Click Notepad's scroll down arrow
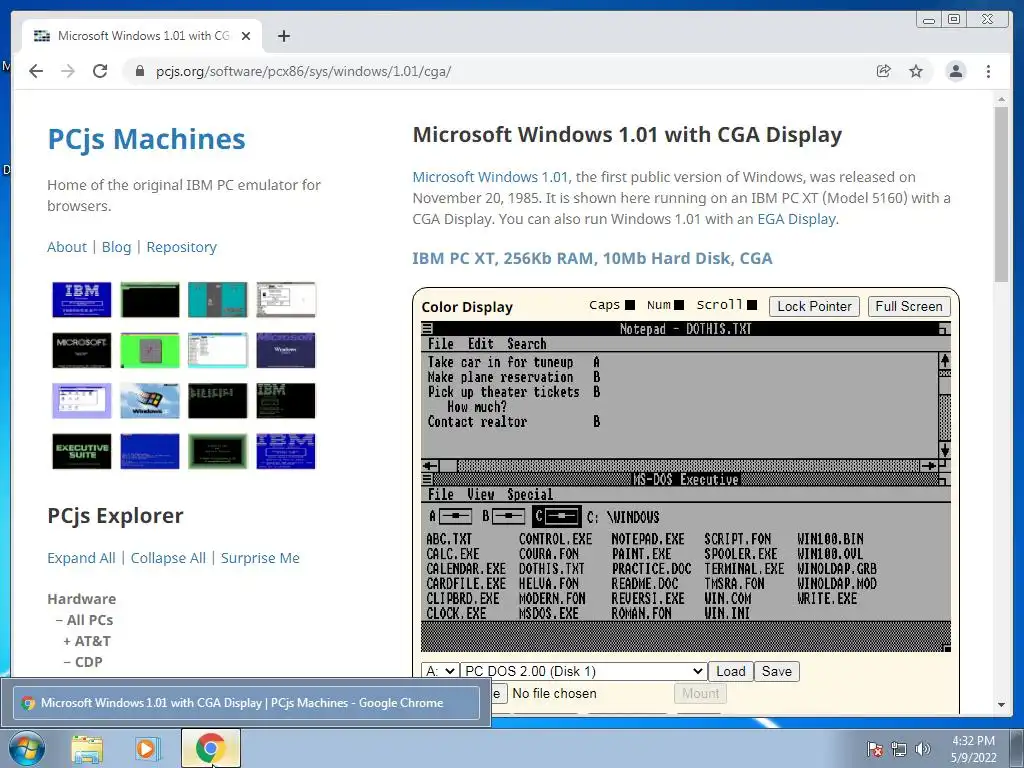The height and width of the screenshot is (768, 1024). pyautogui.click(x=944, y=450)
